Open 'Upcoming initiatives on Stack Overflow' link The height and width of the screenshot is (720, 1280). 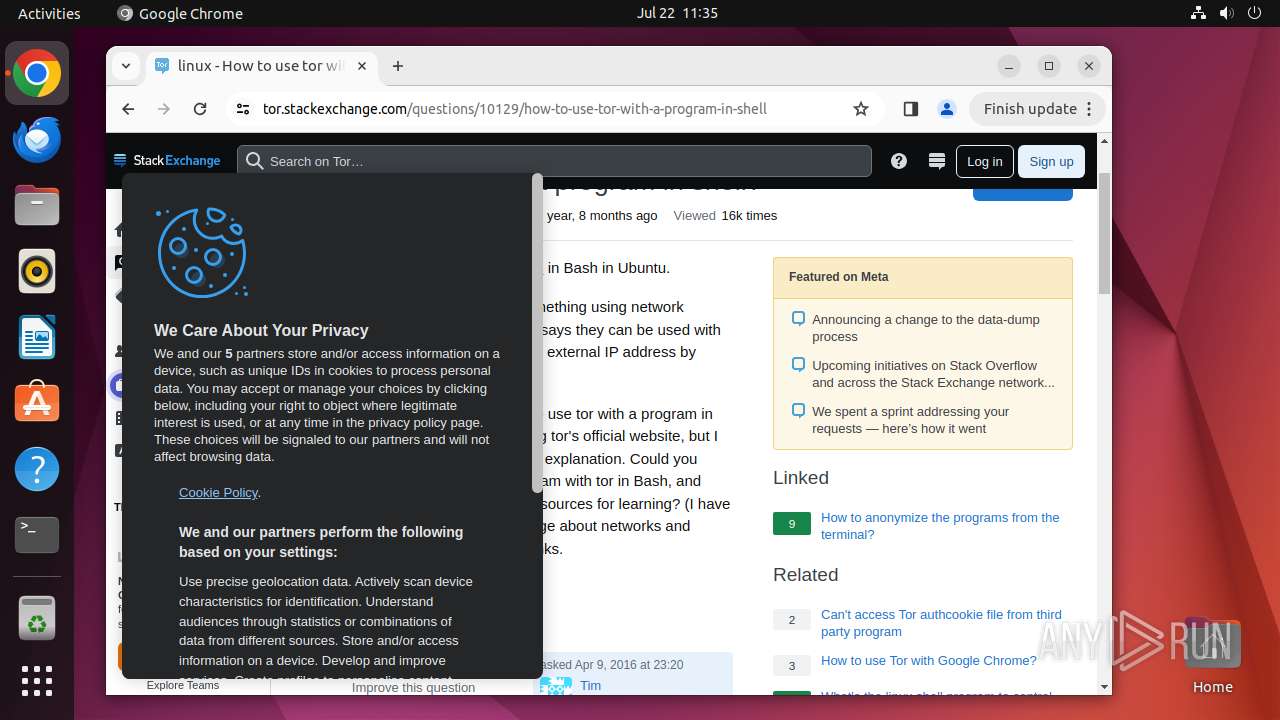click(933, 374)
